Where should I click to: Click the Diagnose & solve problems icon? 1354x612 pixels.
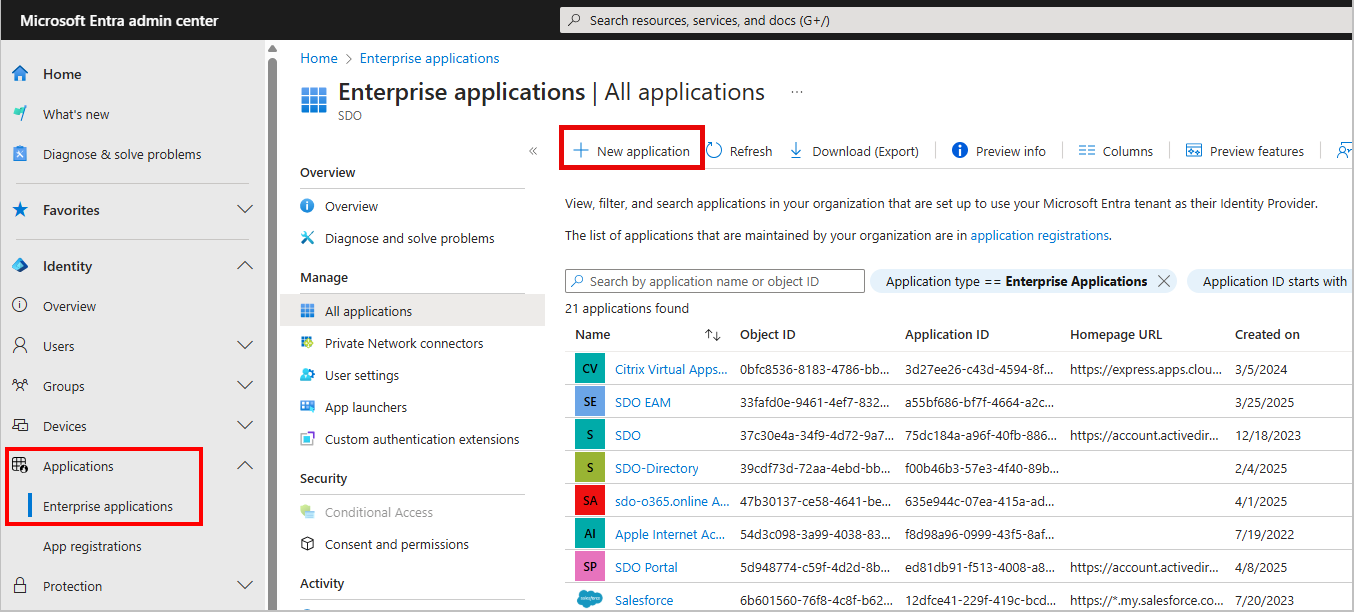20,154
